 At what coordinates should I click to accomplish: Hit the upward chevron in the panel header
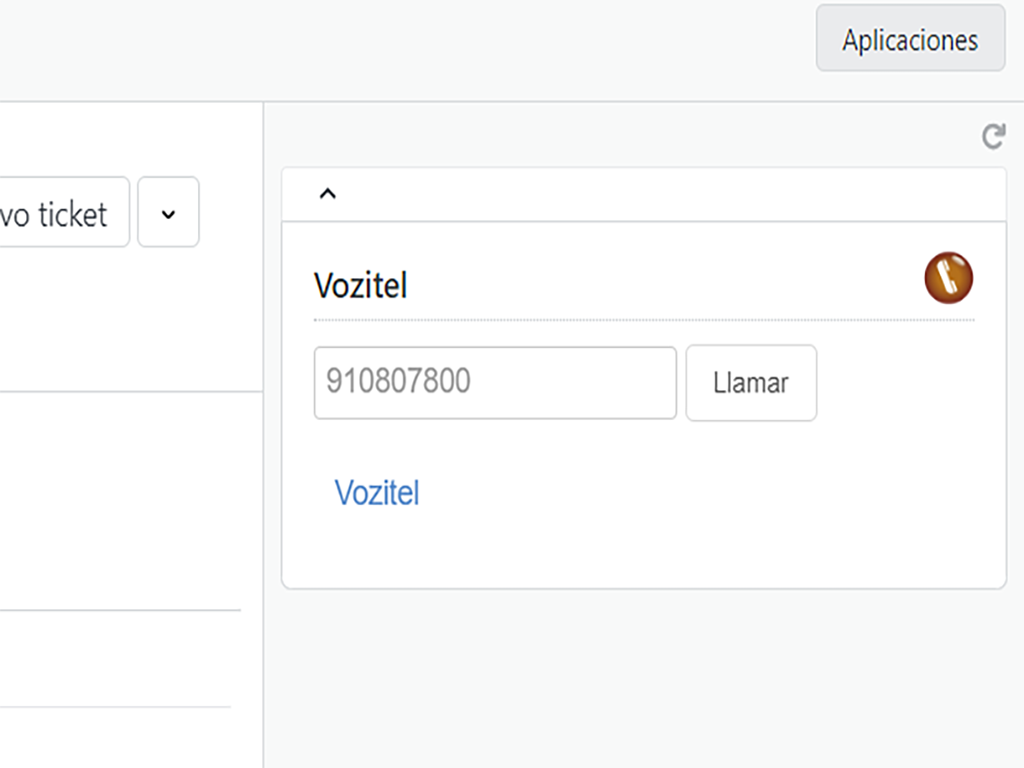click(327, 194)
